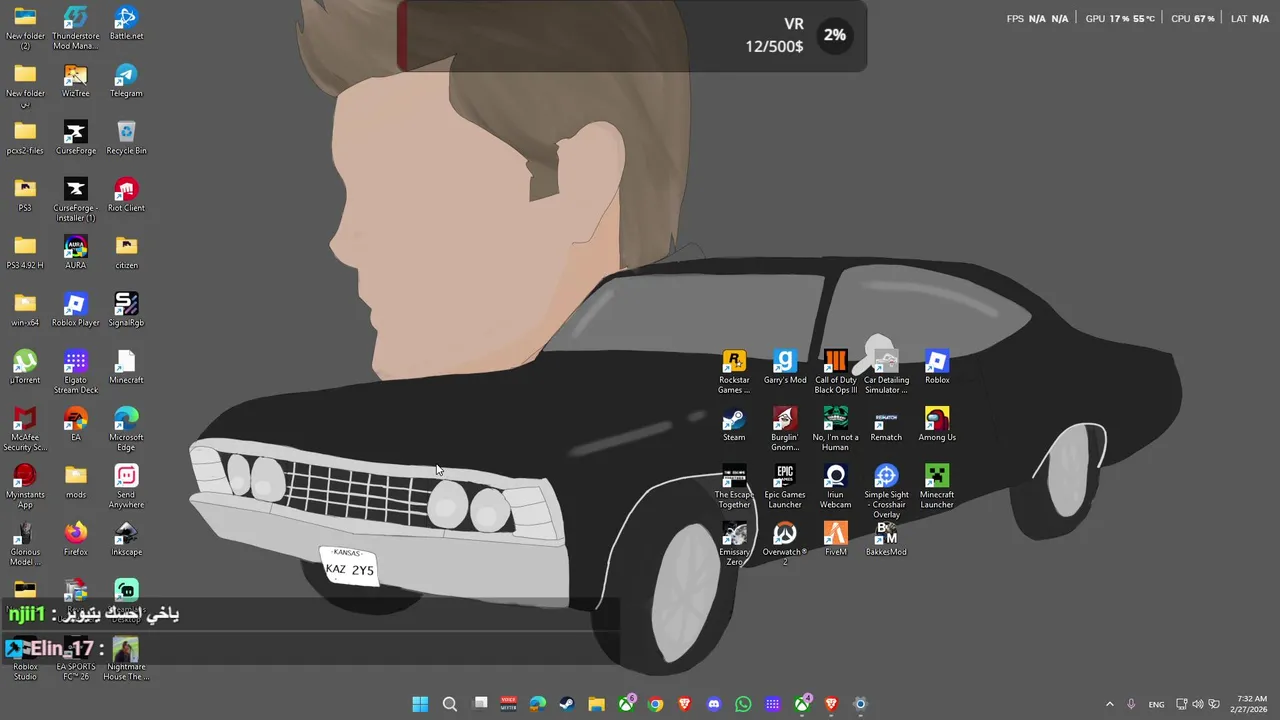
Task: Select the win-x64 folder icon
Action: click(25, 310)
